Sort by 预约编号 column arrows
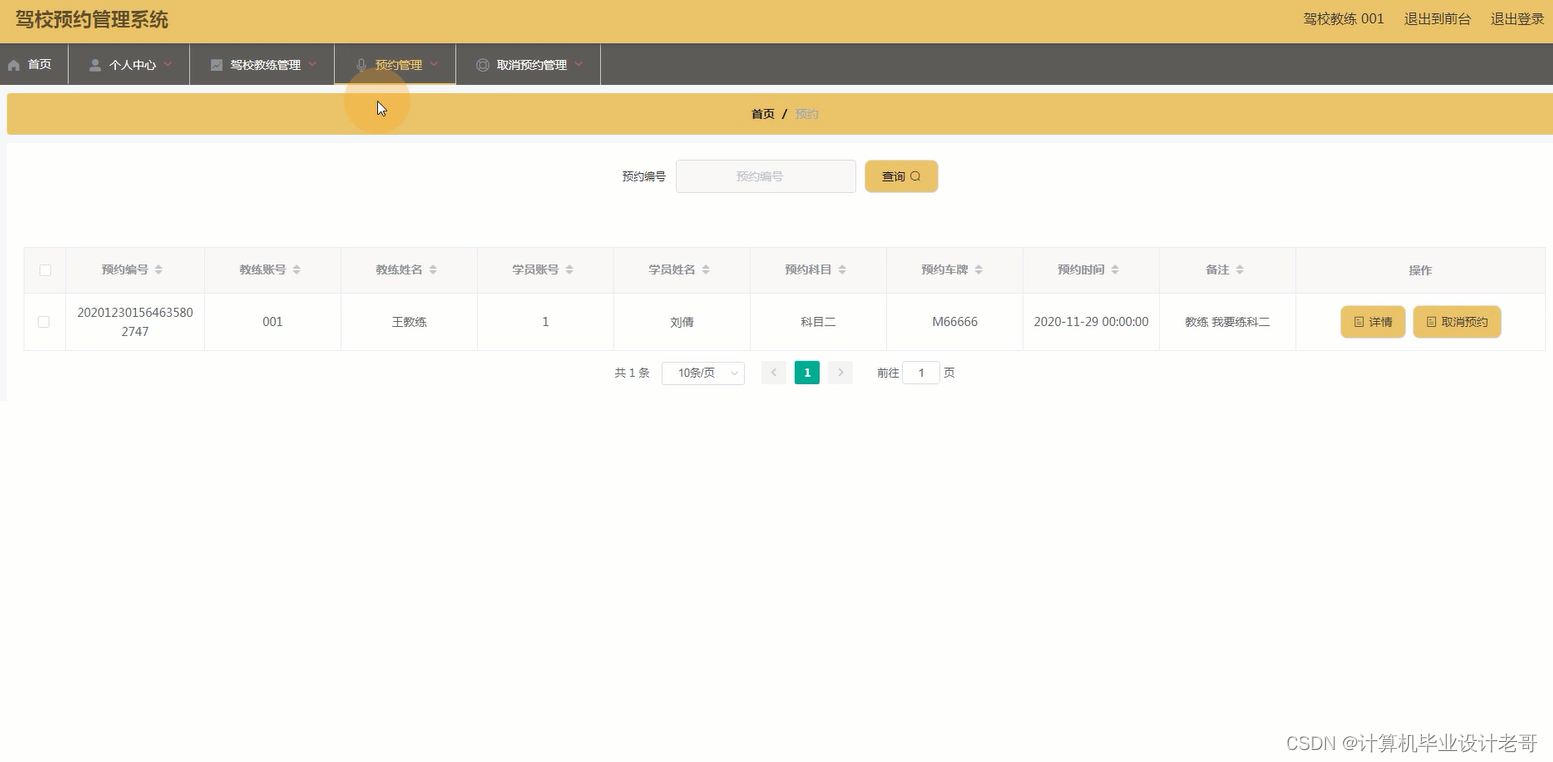 pyautogui.click(x=159, y=270)
